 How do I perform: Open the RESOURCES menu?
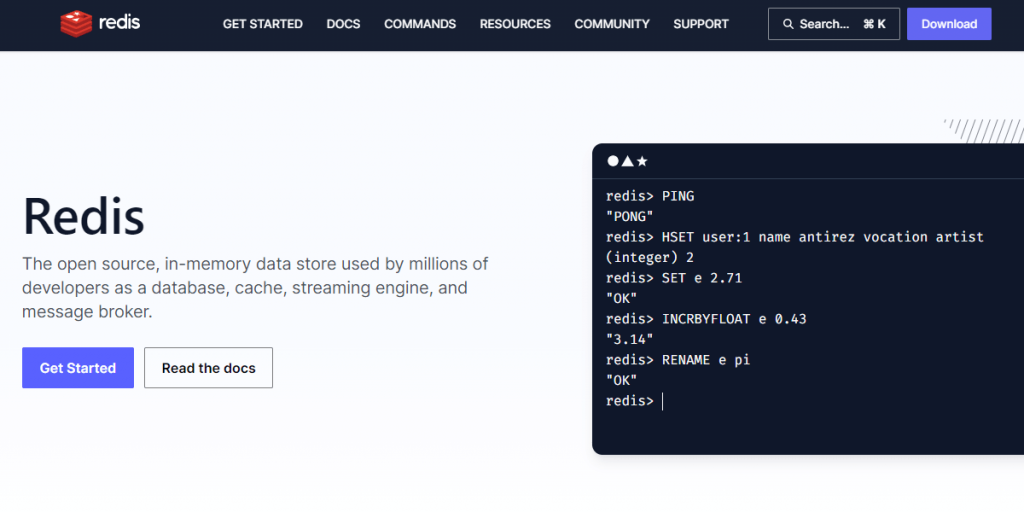click(515, 24)
